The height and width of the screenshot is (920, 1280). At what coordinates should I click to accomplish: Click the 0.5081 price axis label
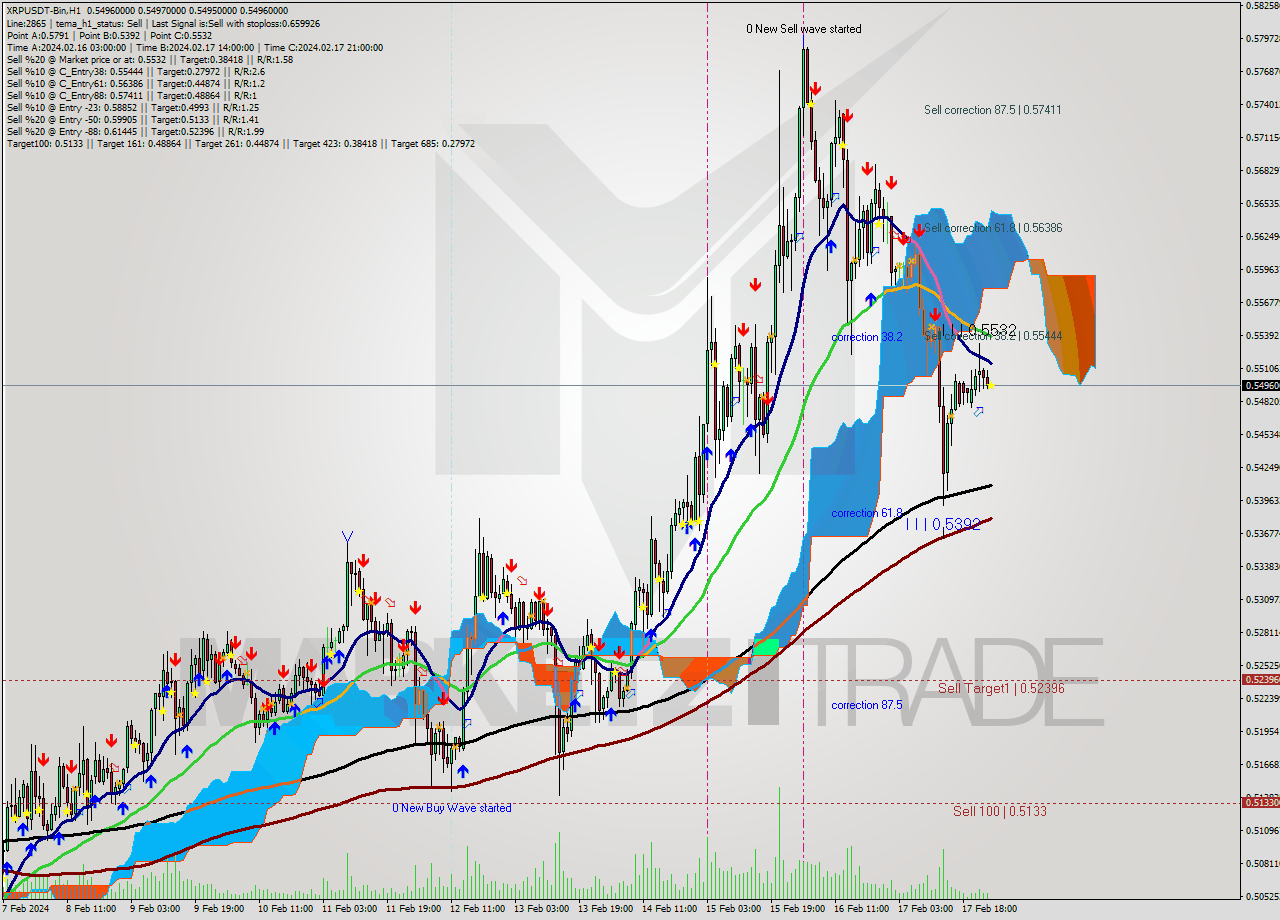[x=1261, y=863]
